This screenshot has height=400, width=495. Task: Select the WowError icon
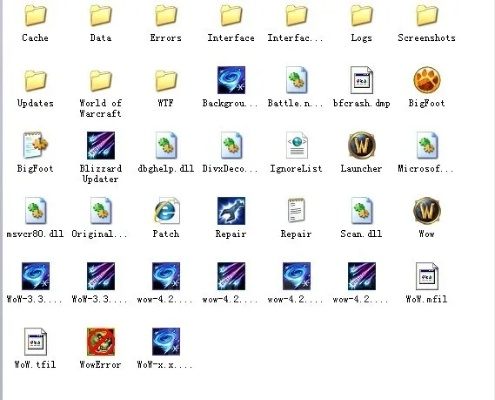tap(101, 342)
